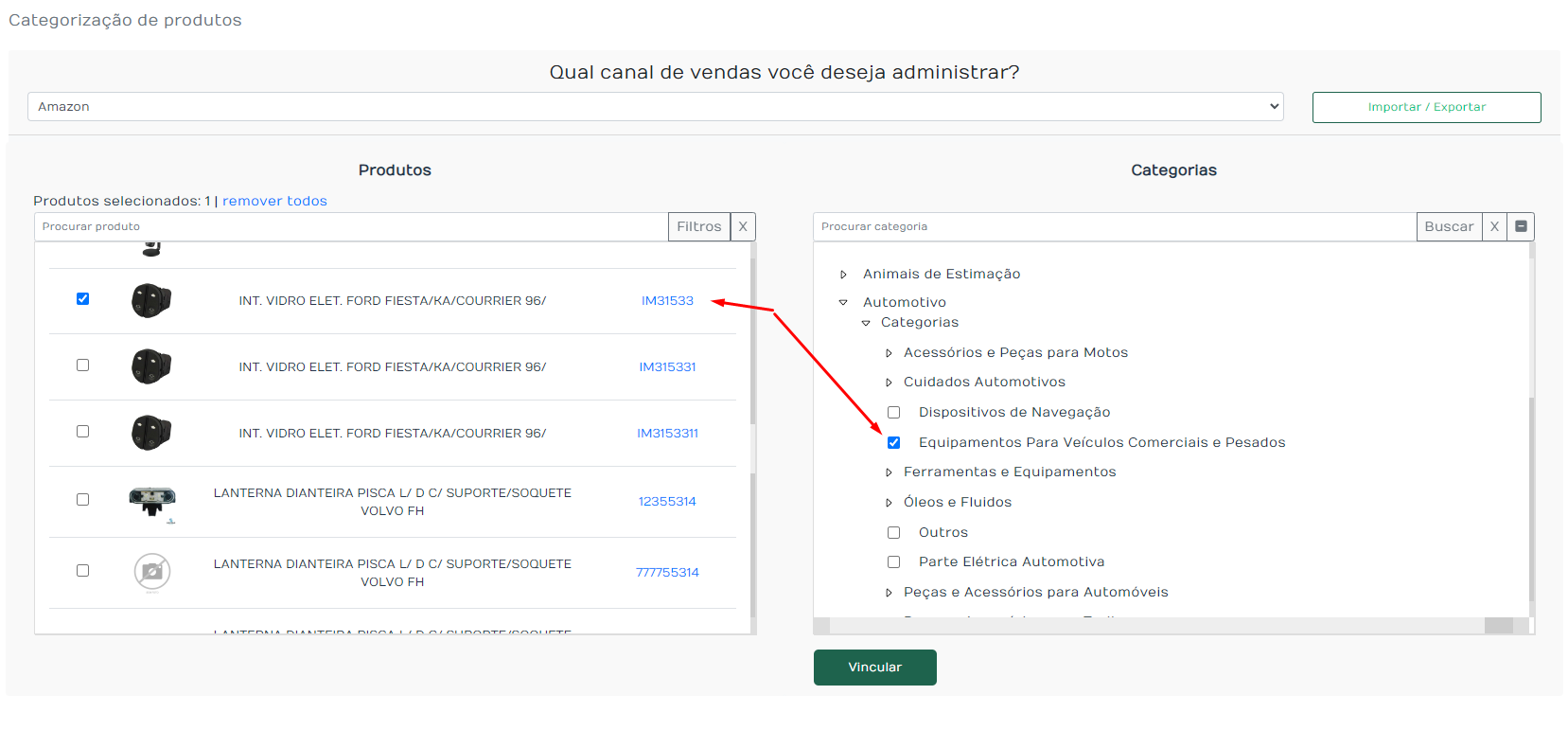Open the Importar / Exportar button
This screenshot has width=1568, height=748.
tap(1427, 107)
